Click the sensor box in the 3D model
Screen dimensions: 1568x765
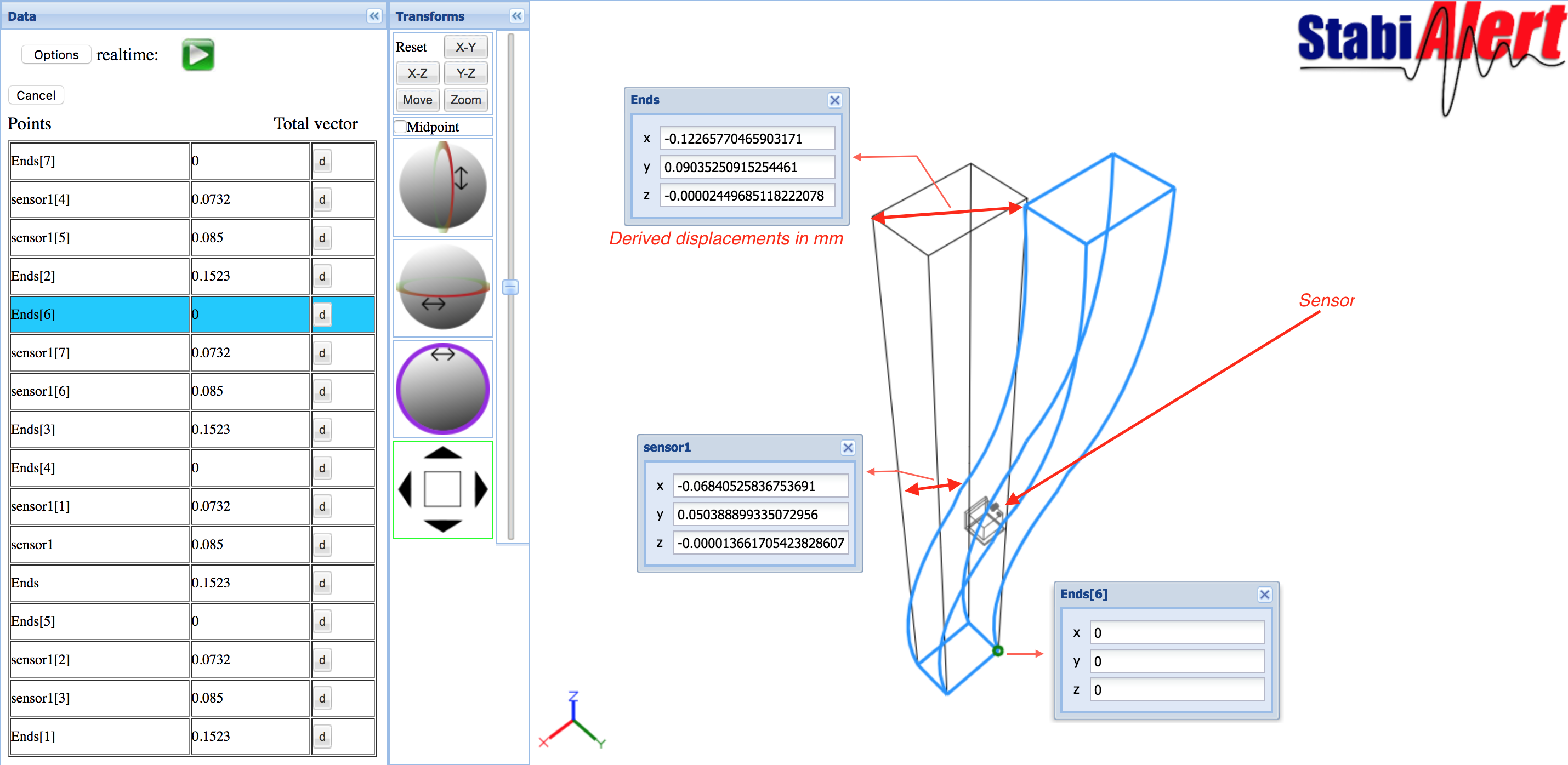pyautogui.click(x=984, y=521)
